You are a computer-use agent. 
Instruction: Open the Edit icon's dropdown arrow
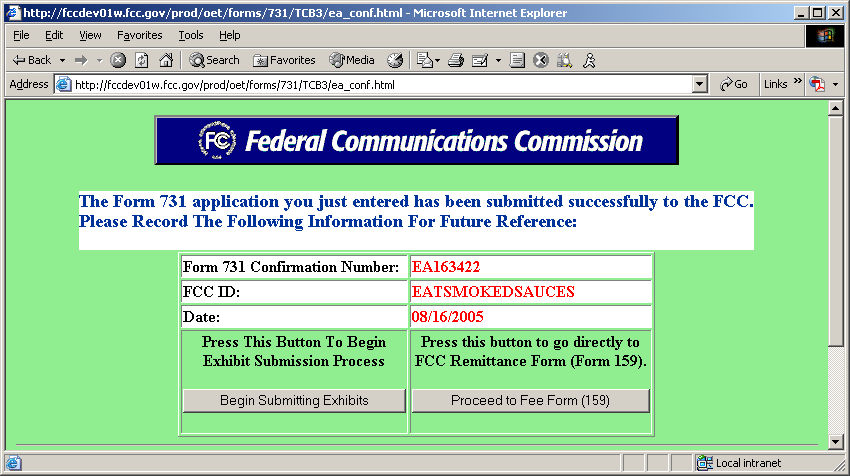[x=498, y=60]
